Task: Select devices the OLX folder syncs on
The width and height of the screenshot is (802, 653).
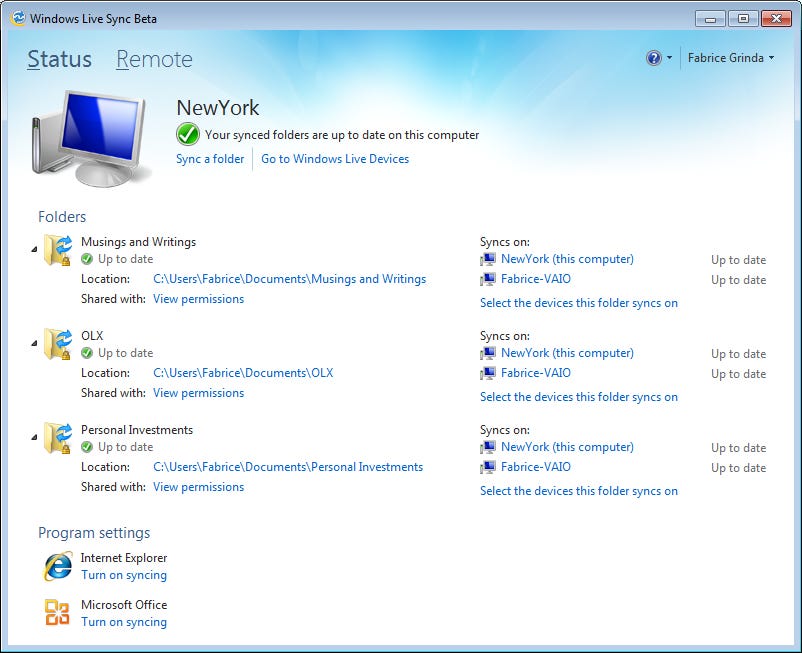Action: pos(579,397)
